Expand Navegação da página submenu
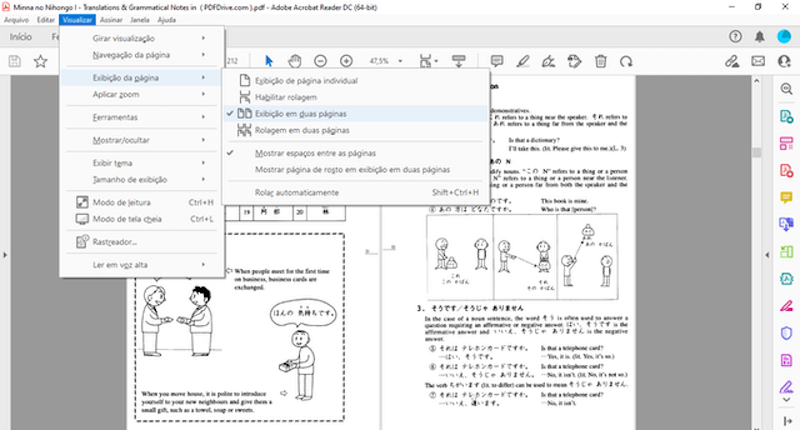Screen dimensions: 800x430 141,55
